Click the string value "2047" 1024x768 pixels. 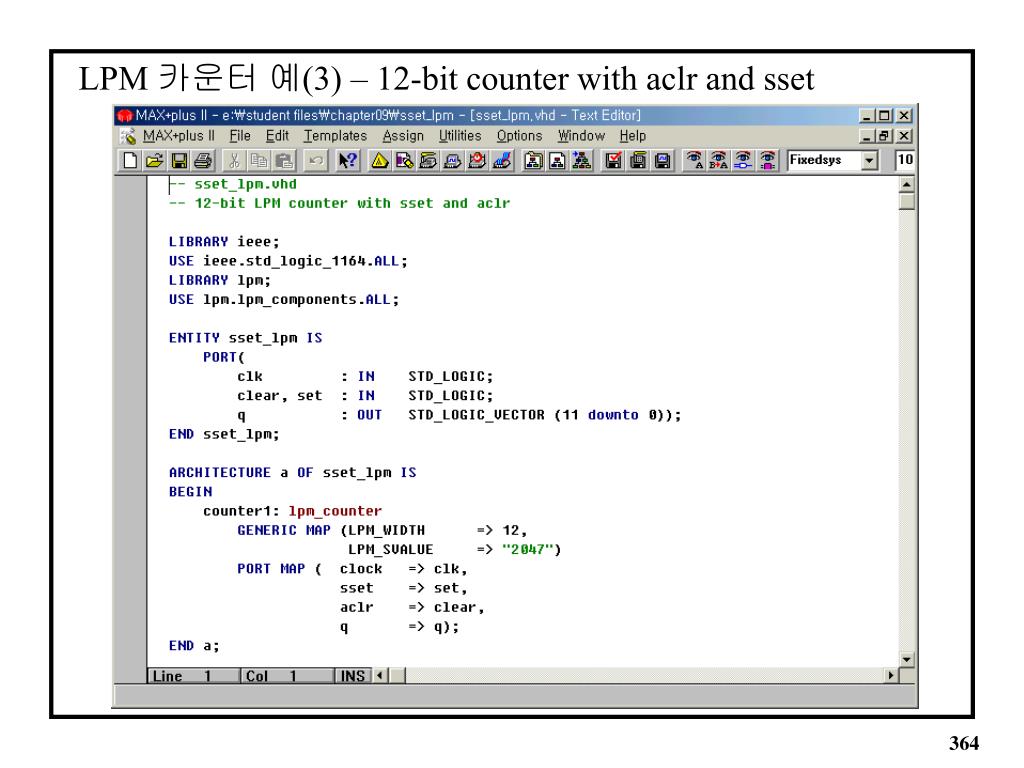pos(528,549)
